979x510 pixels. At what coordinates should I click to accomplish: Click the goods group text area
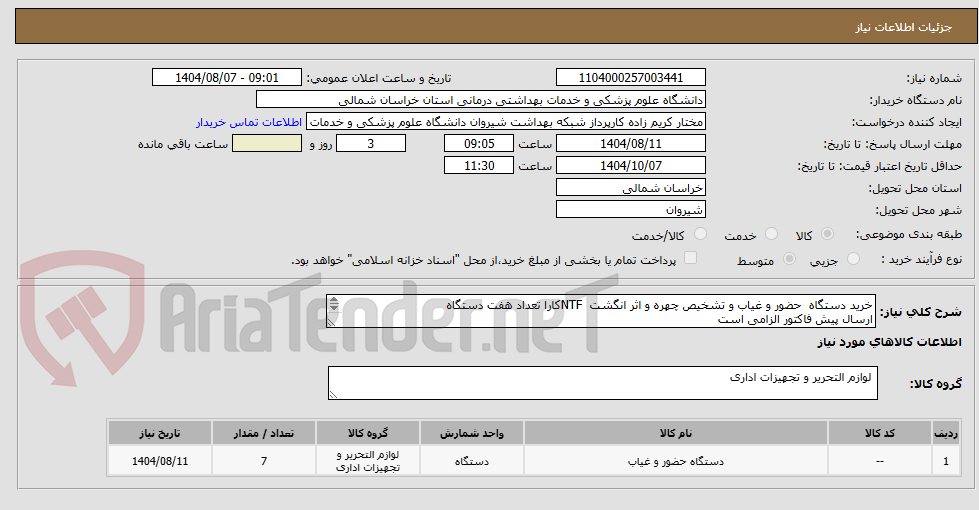pos(603,383)
